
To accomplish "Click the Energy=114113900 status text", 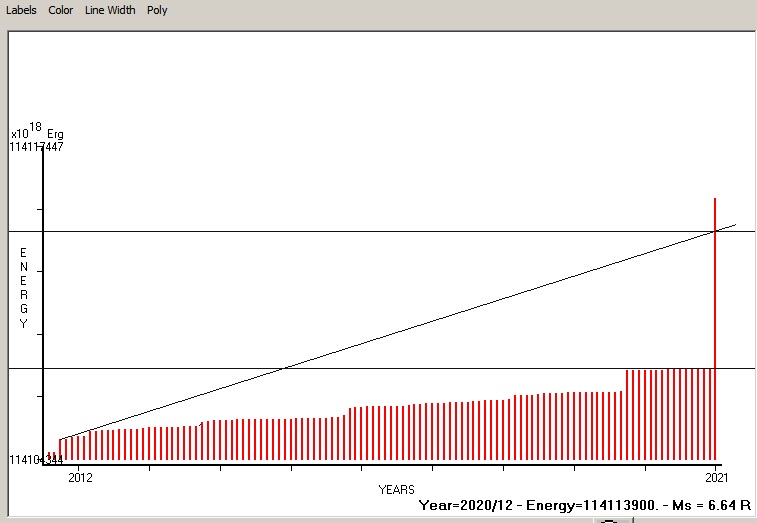I will [583, 505].
